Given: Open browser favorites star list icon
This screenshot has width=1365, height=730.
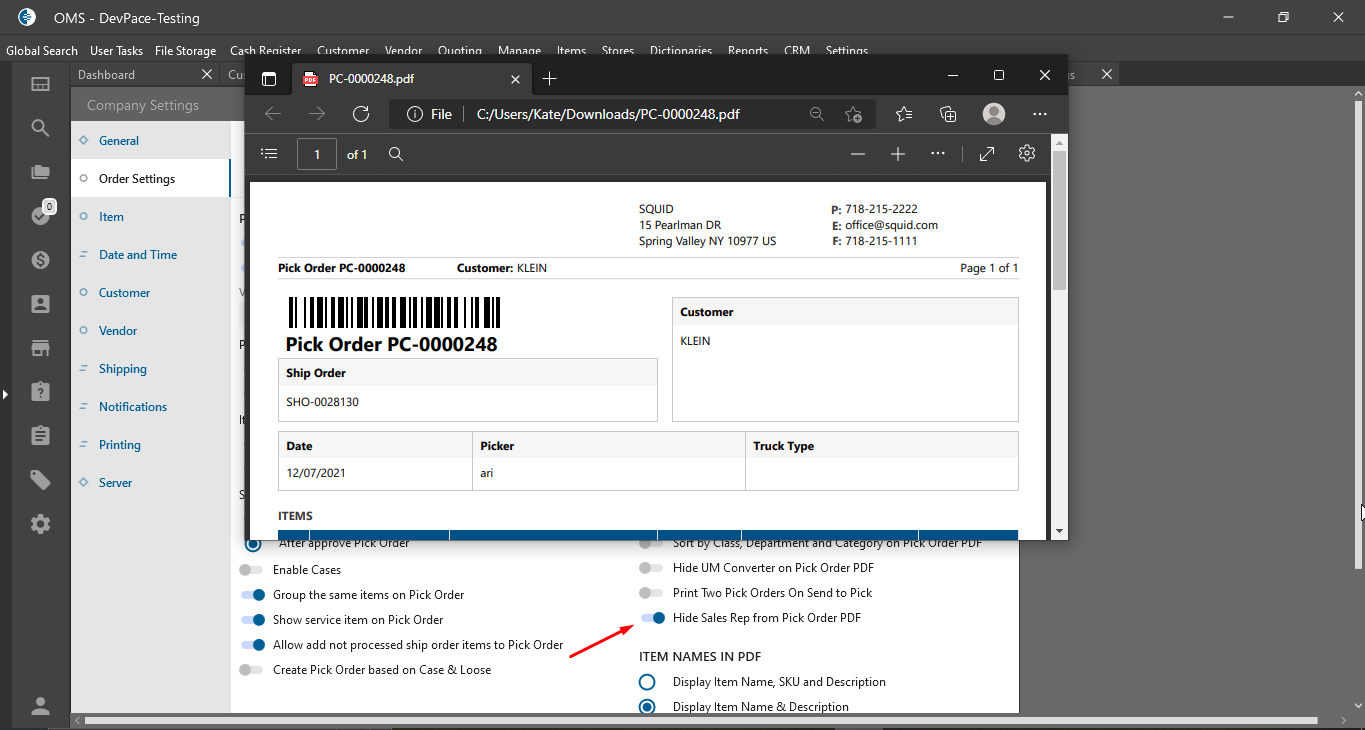Looking at the screenshot, I should pyautogui.click(x=904, y=114).
